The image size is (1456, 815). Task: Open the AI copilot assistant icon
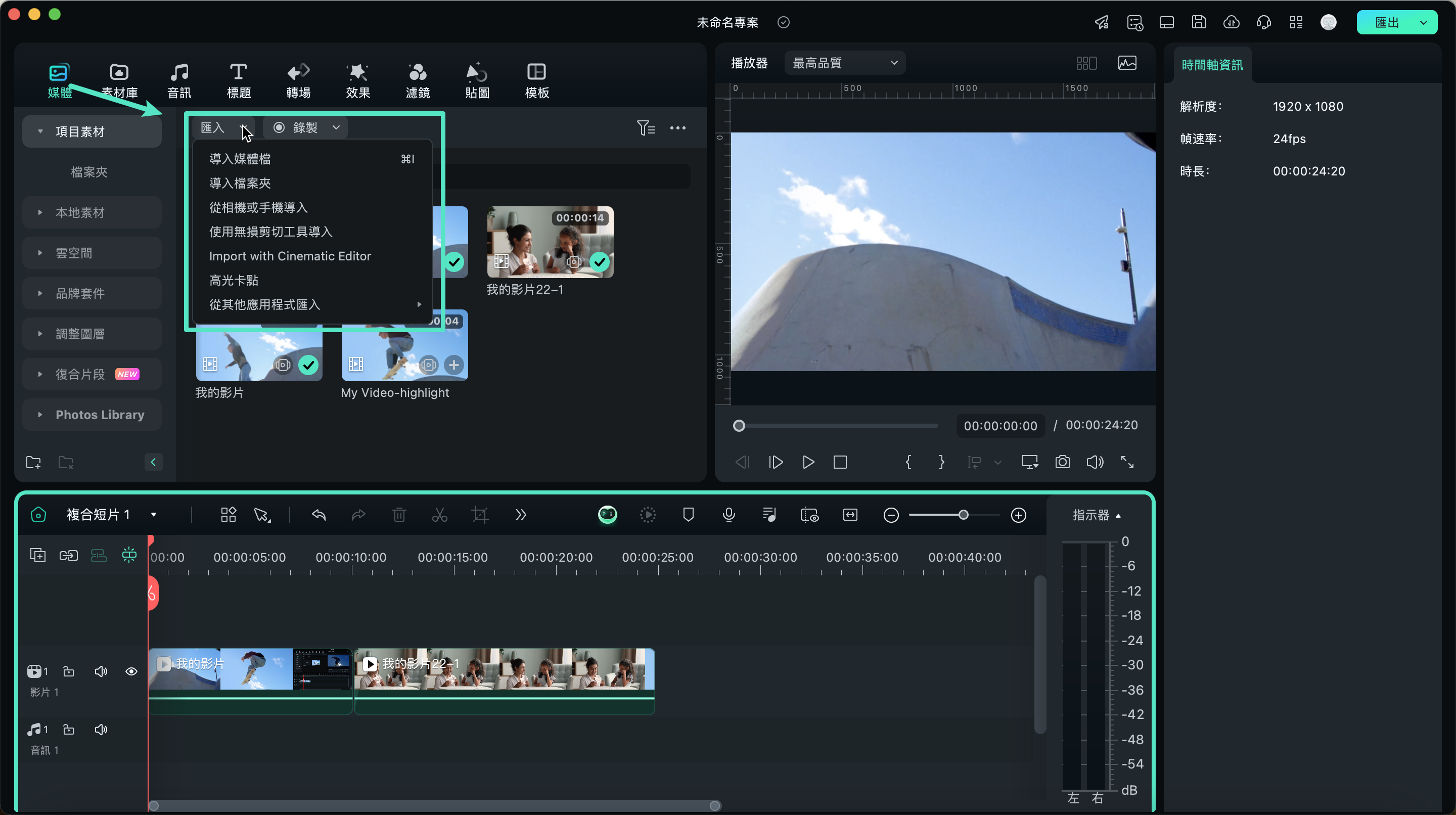pos(608,514)
